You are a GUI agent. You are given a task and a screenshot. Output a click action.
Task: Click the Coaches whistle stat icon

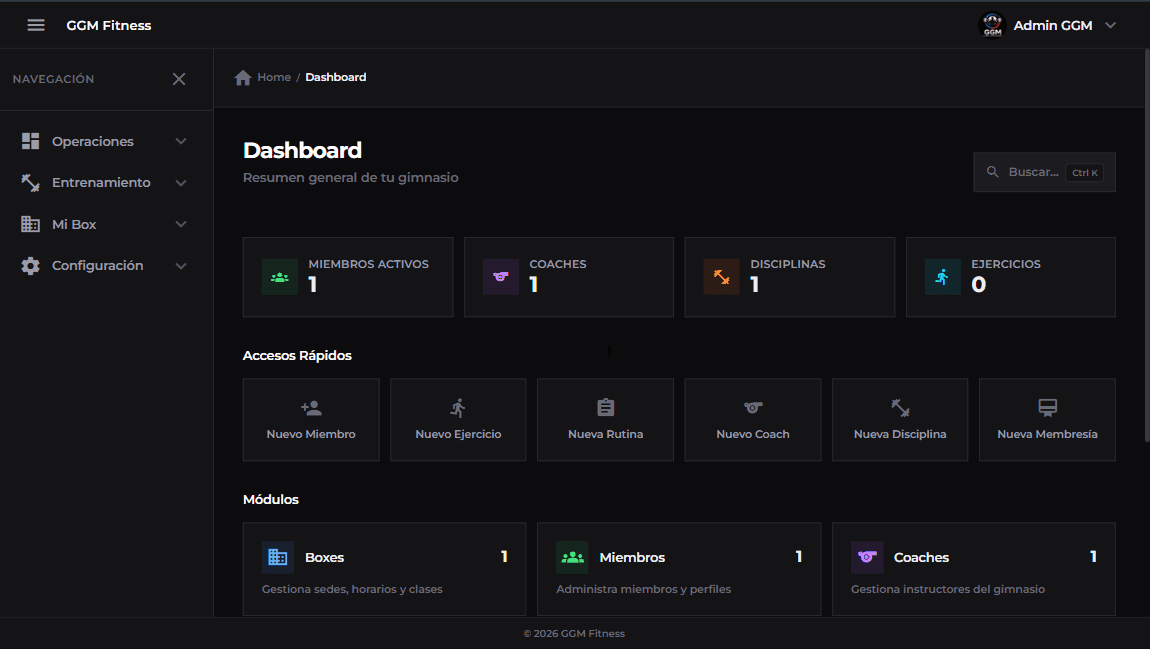(x=501, y=277)
